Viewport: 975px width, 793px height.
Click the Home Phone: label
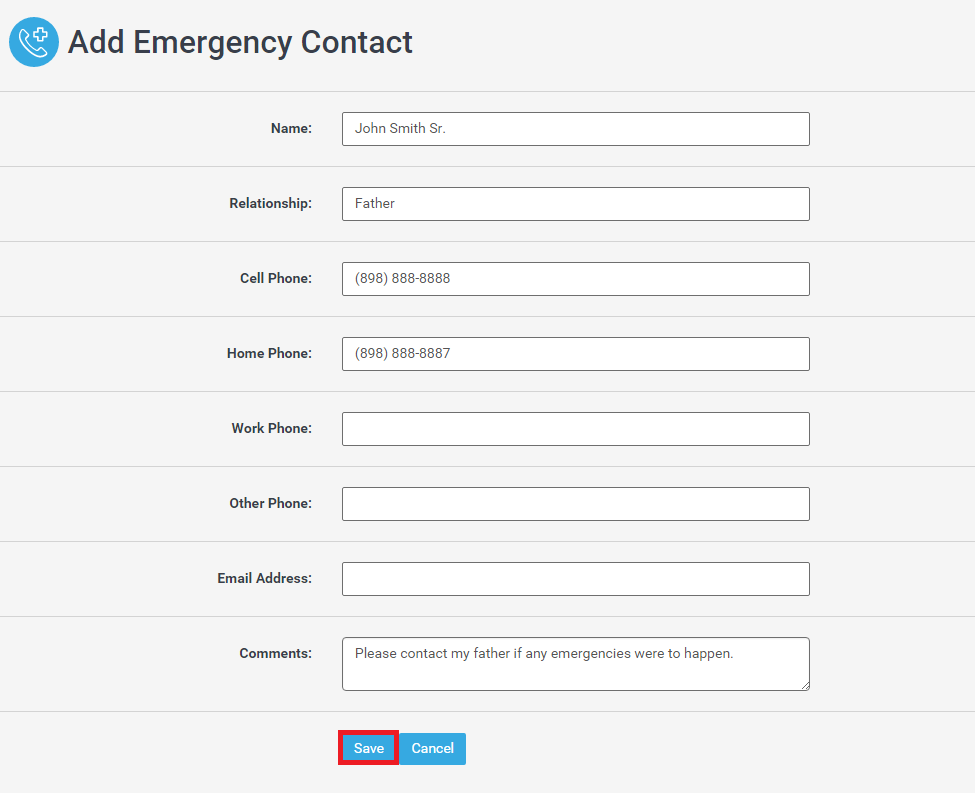(x=269, y=353)
